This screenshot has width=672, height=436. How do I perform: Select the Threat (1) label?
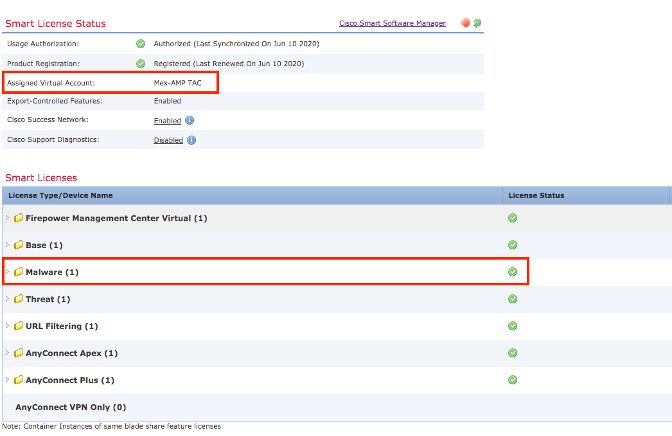tap(48, 299)
